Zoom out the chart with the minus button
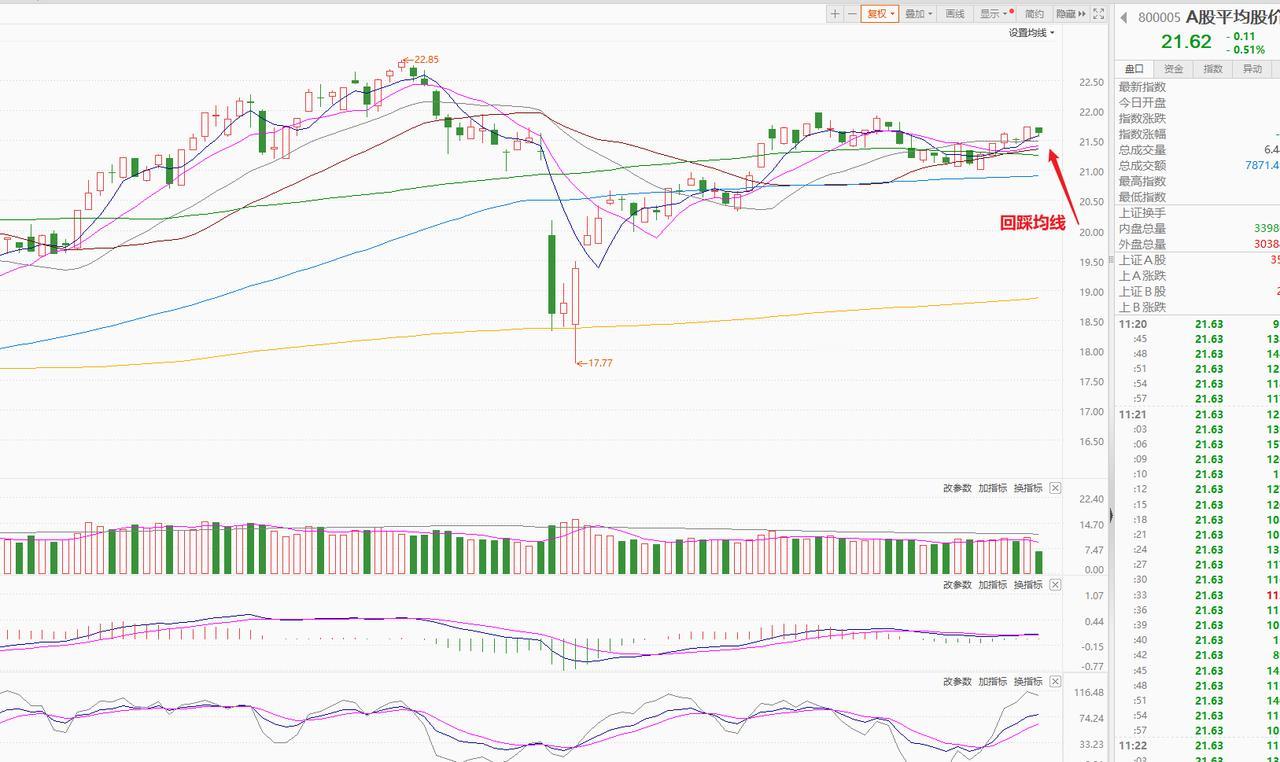 click(852, 14)
